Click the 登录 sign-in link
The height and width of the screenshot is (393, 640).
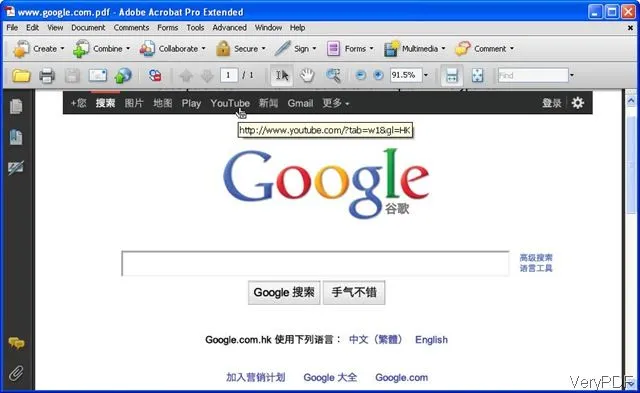552,103
